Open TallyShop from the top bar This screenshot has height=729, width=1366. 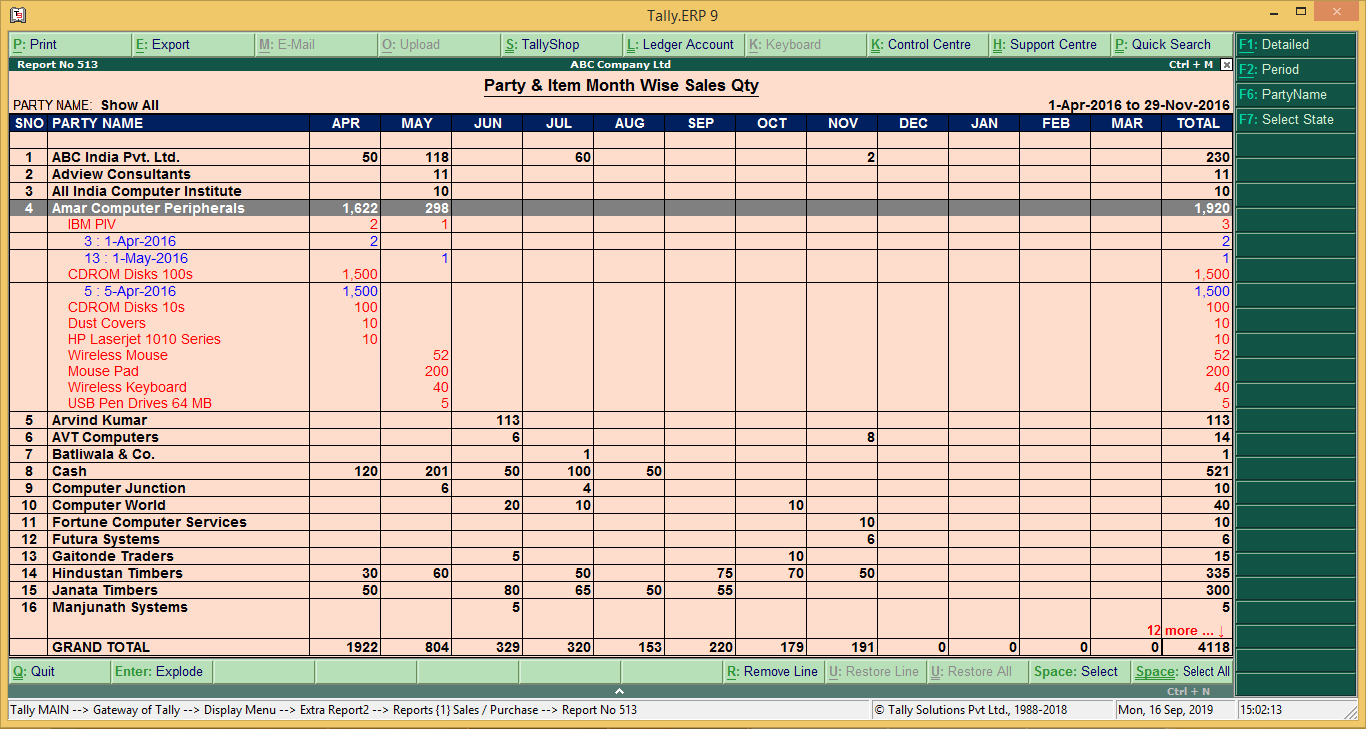coord(557,44)
